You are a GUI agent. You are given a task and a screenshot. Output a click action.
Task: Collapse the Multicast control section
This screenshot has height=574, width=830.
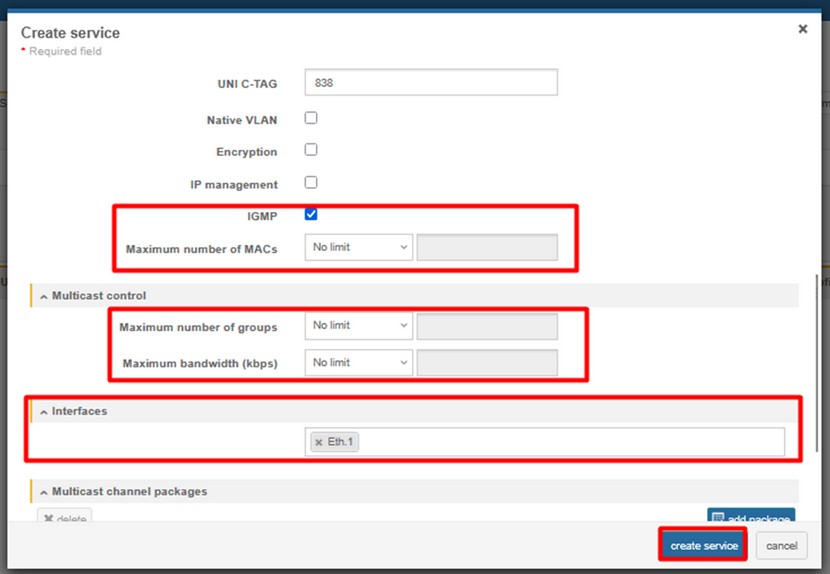44,296
